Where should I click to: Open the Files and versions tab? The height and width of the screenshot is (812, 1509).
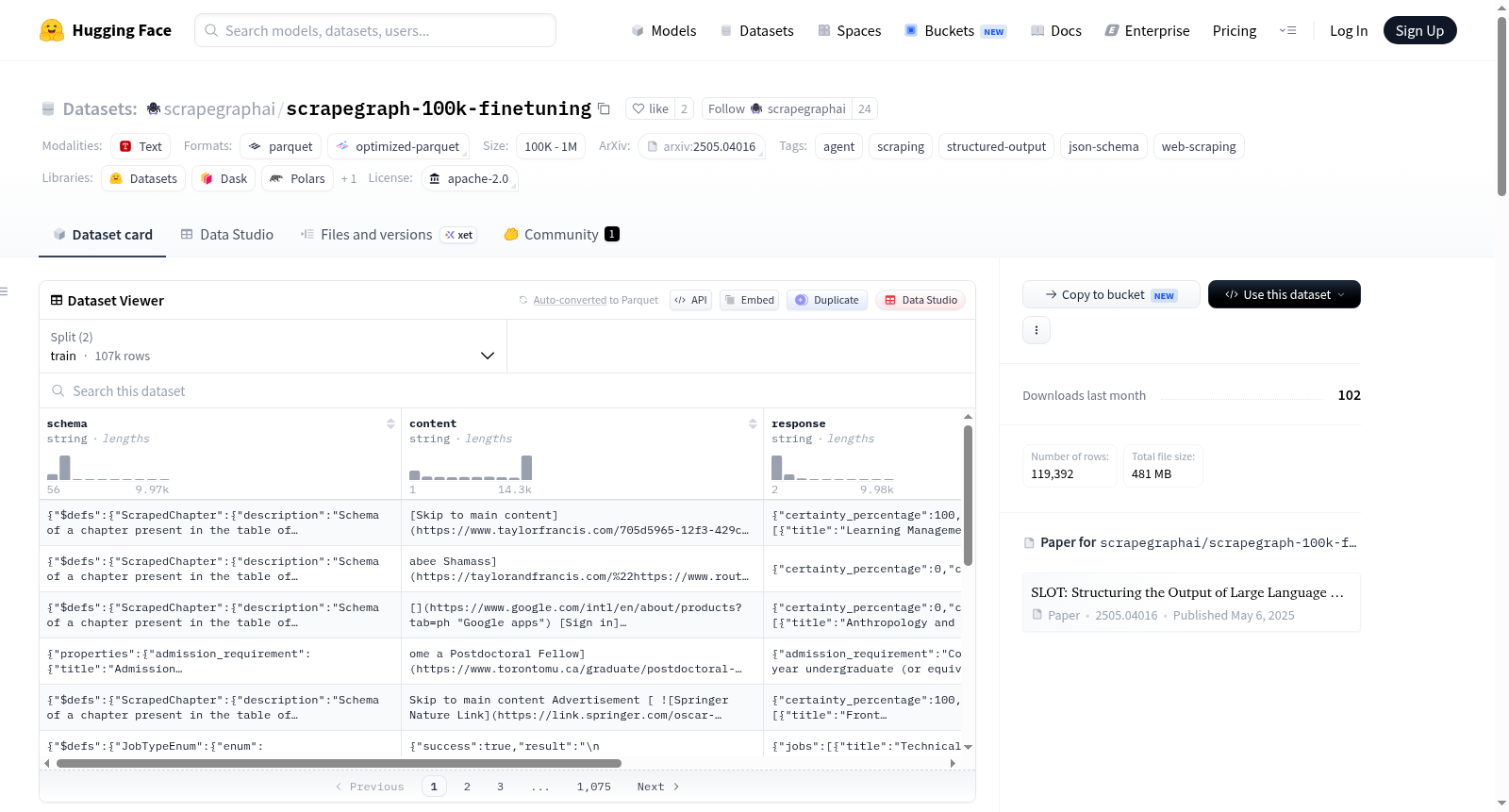click(389, 235)
